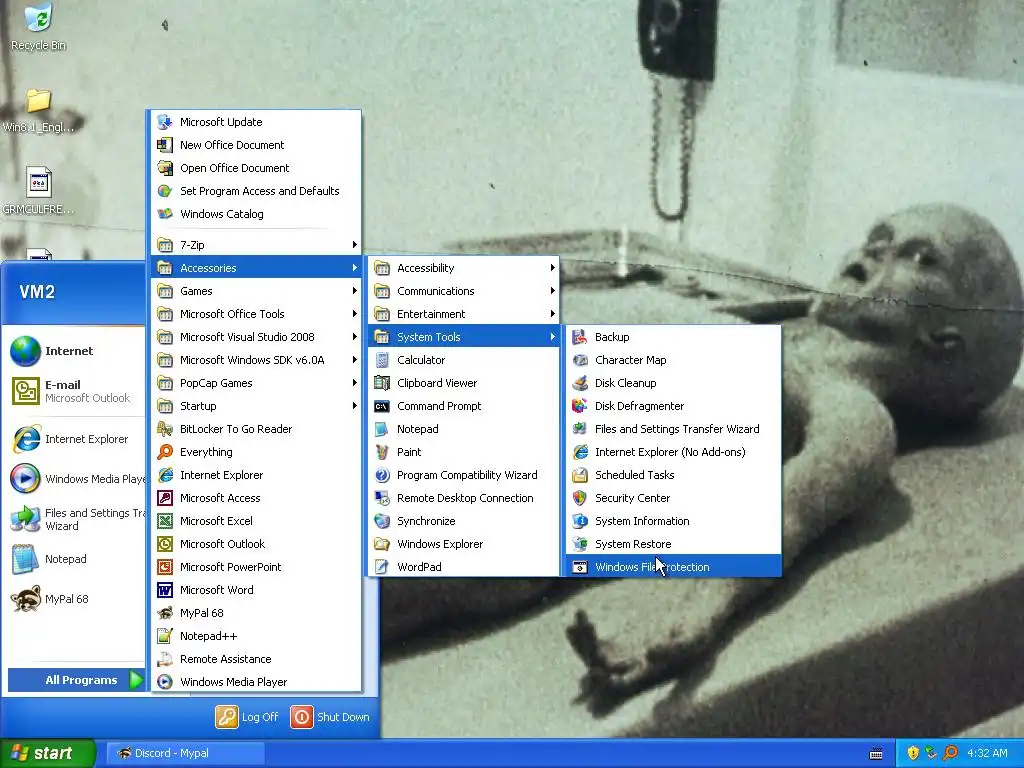Open Remote Assistance entry

coord(256,659)
